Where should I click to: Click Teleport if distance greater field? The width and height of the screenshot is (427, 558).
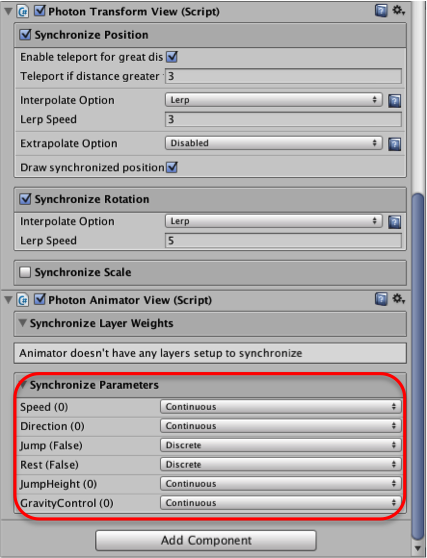pyautogui.click(x=283, y=76)
